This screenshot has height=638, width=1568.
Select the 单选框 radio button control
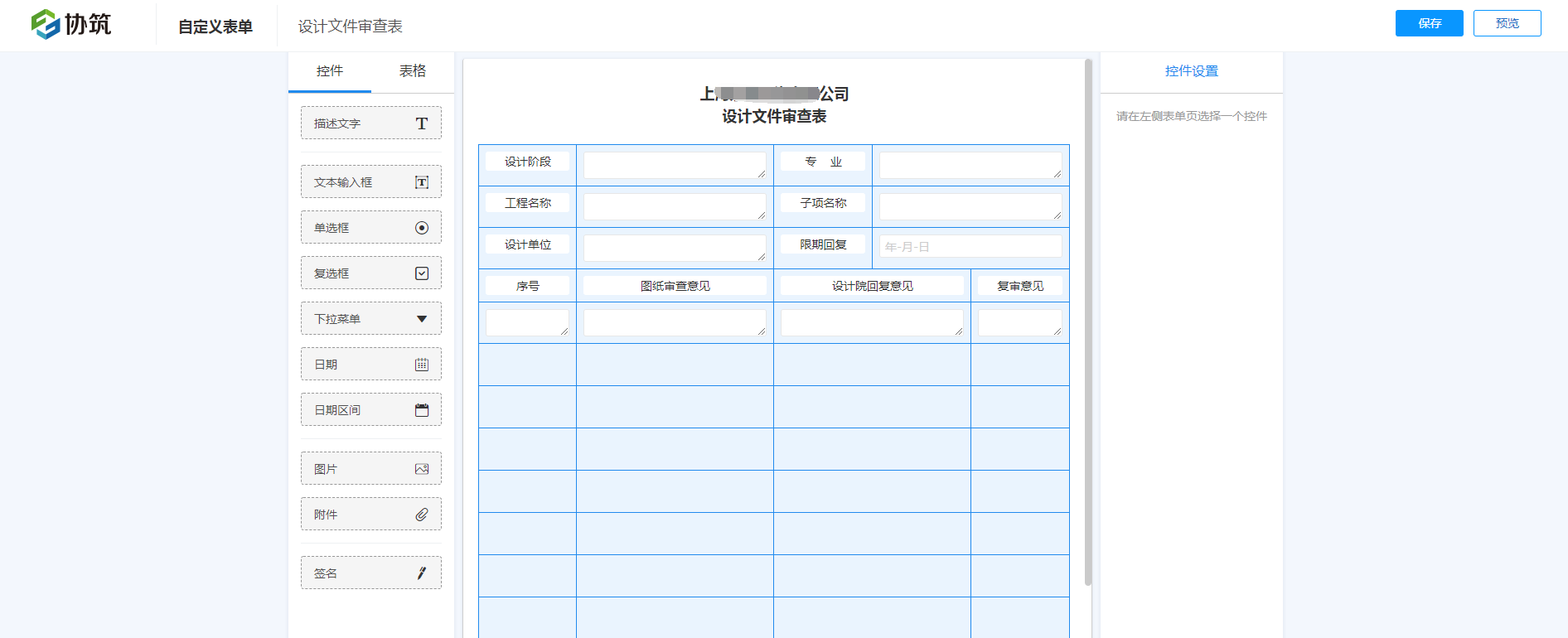(x=370, y=228)
